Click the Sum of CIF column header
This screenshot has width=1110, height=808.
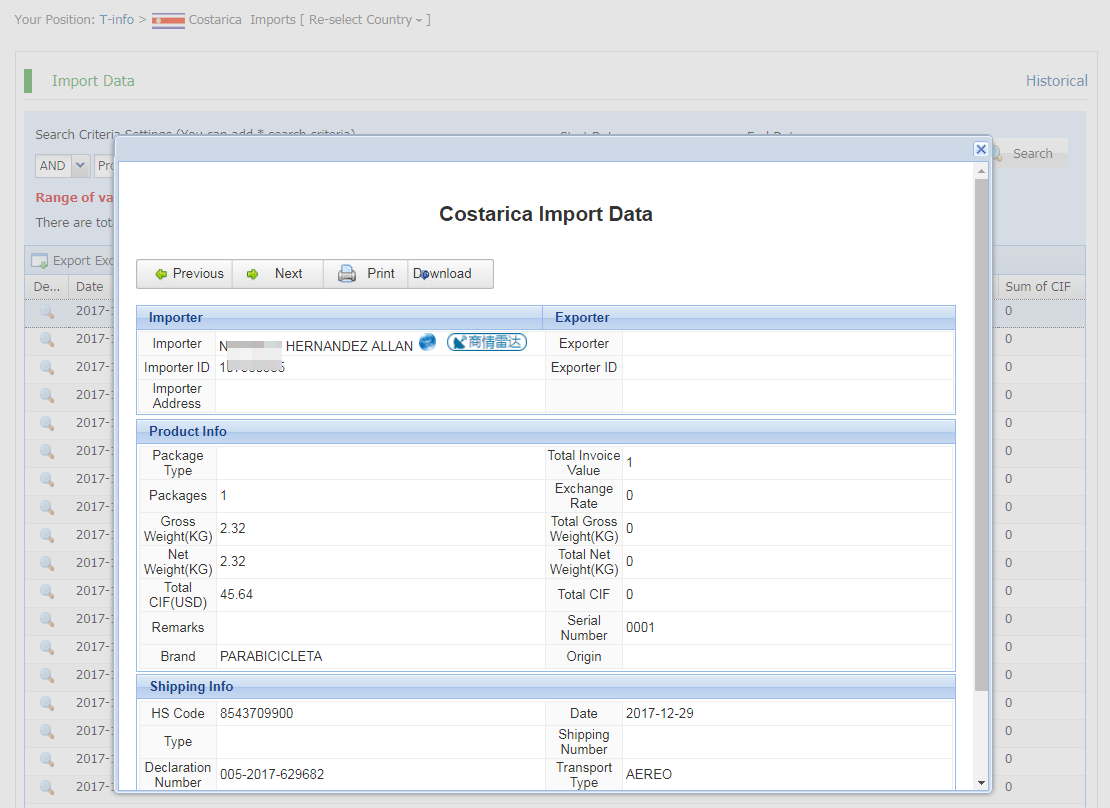tap(1037, 287)
